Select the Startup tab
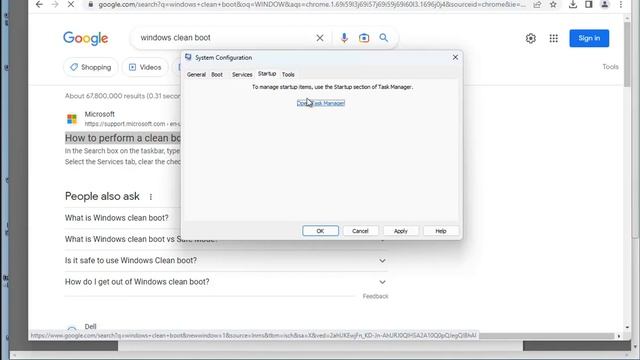This screenshot has width=640, height=360. pyautogui.click(x=267, y=74)
